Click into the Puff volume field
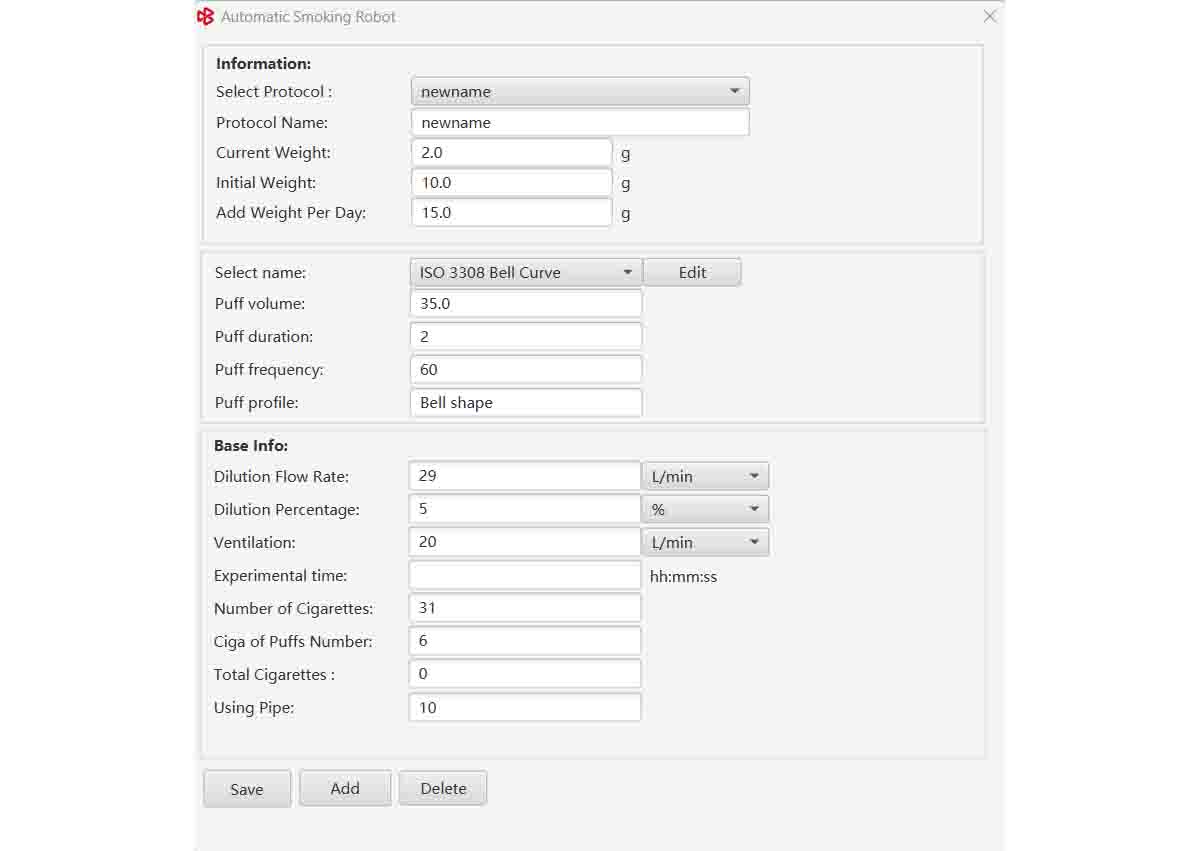Viewport: 1200px width, 851px height. click(x=525, y=304)
